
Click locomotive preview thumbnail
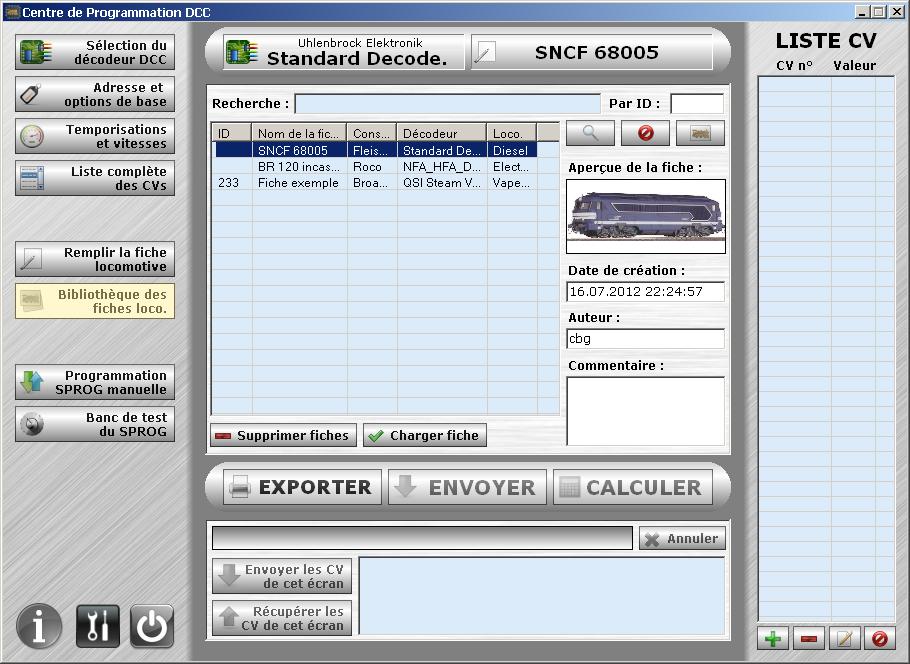point(646,216)
